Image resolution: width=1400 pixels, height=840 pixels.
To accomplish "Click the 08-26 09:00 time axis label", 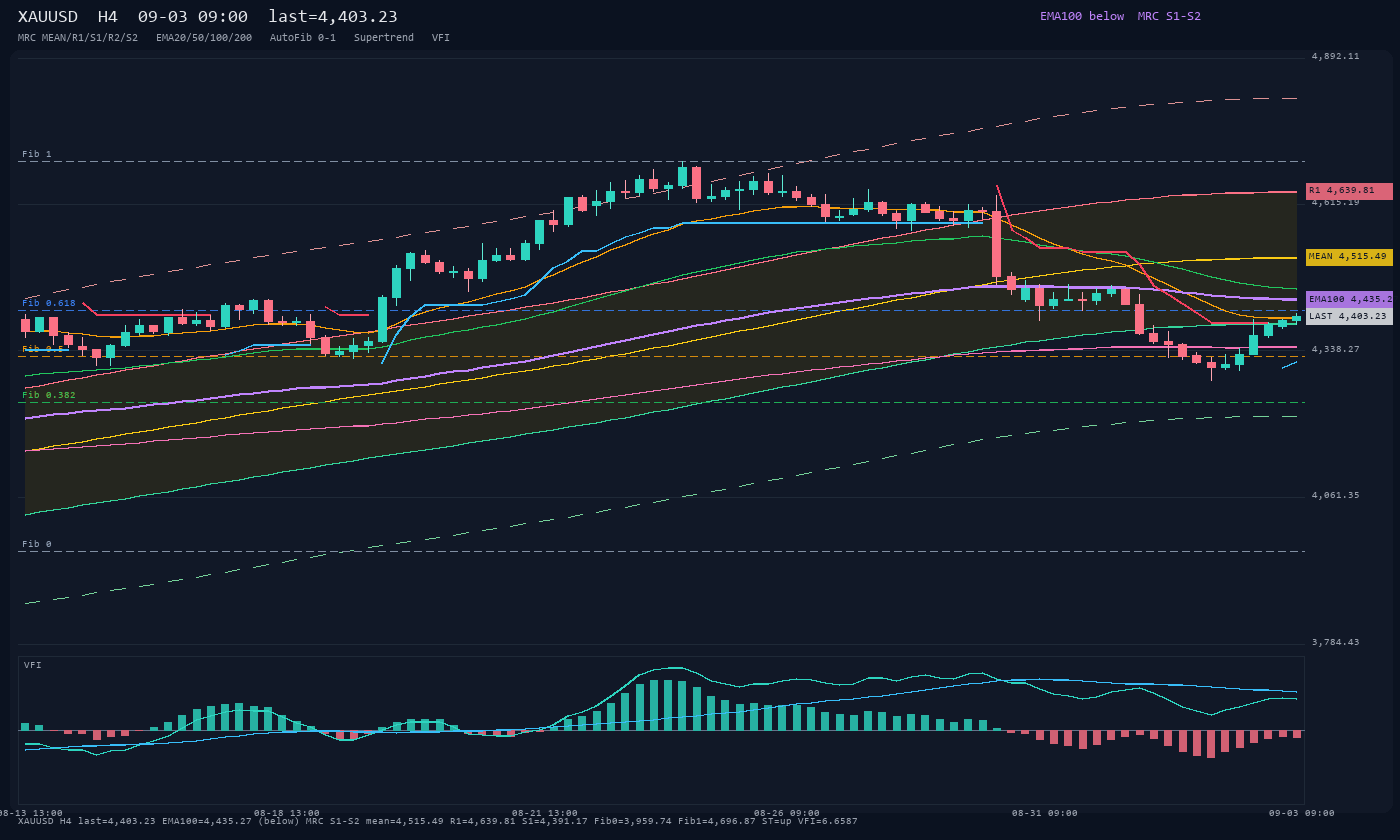I will point(787,813).
